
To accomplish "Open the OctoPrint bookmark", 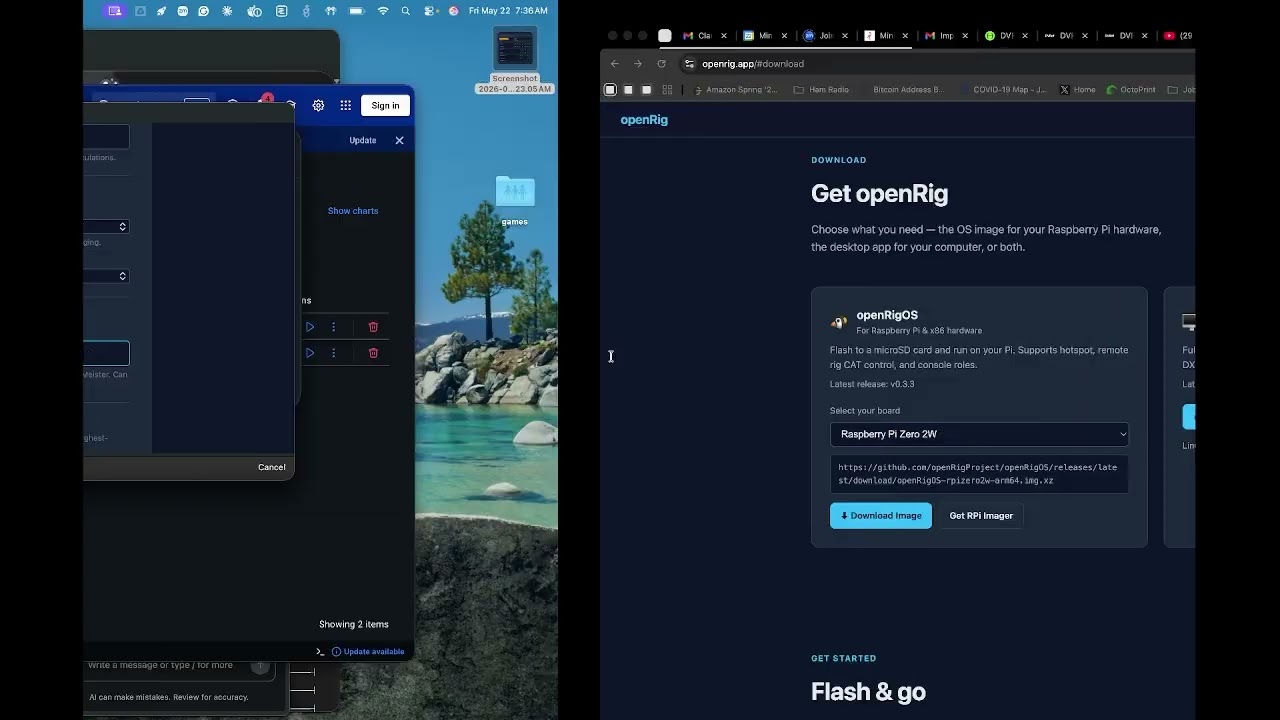I will point(1130,90).
